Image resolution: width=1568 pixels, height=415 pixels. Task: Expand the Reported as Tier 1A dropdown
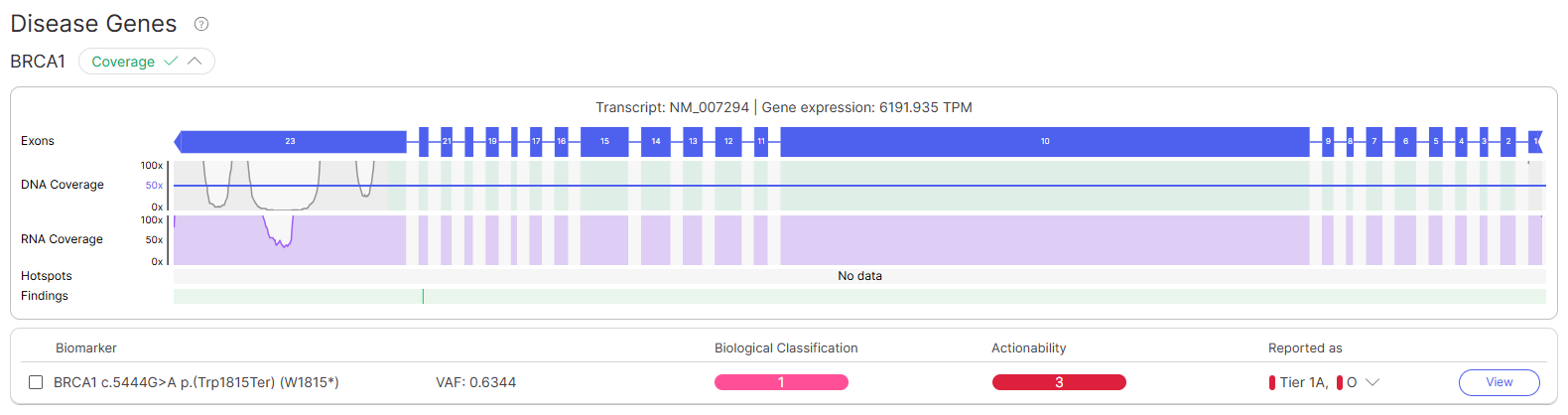(1373, 382)
